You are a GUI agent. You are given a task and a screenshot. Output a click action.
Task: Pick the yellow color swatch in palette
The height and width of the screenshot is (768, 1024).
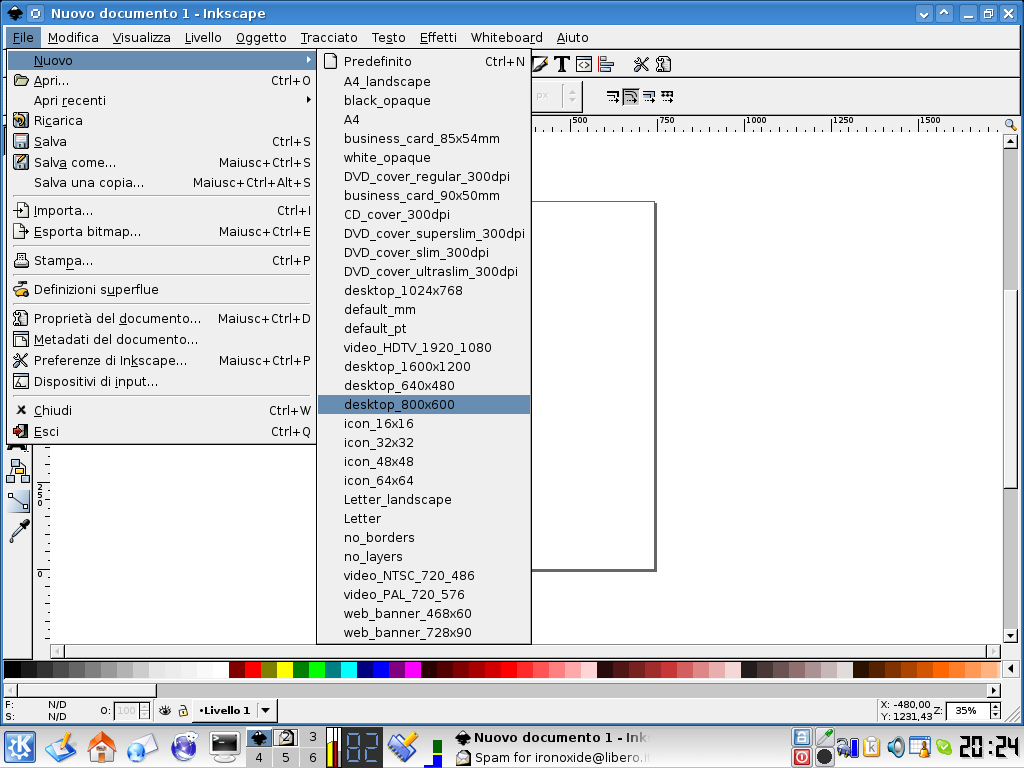click(x=285, y=670)
